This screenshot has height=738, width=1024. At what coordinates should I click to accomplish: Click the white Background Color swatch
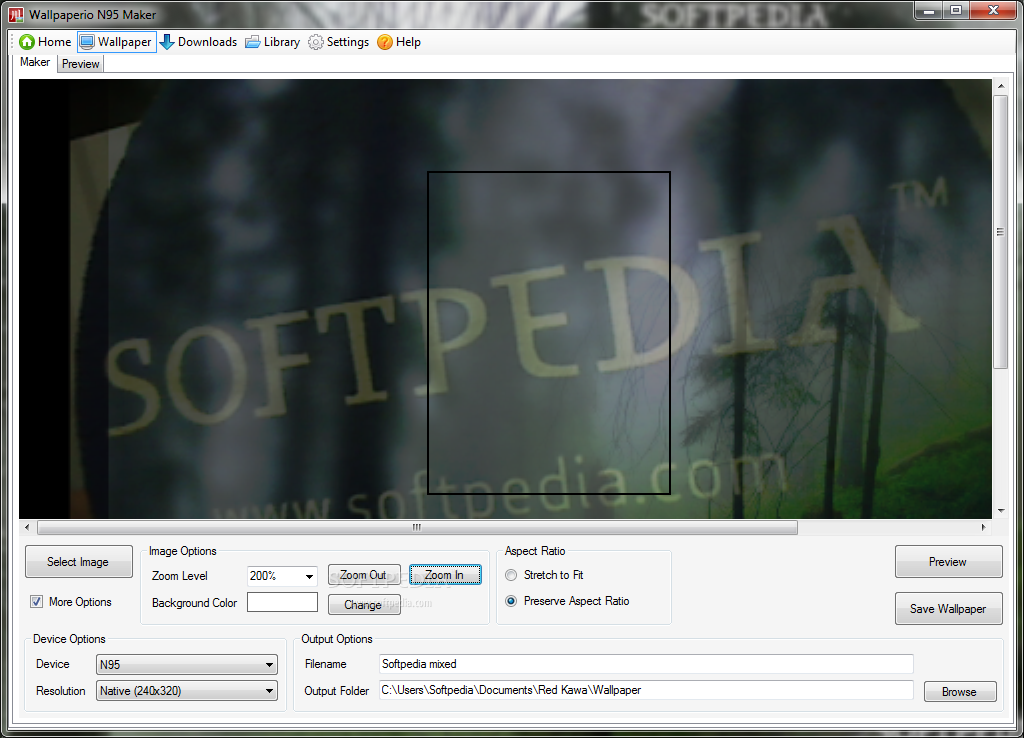tap(282, 602)
